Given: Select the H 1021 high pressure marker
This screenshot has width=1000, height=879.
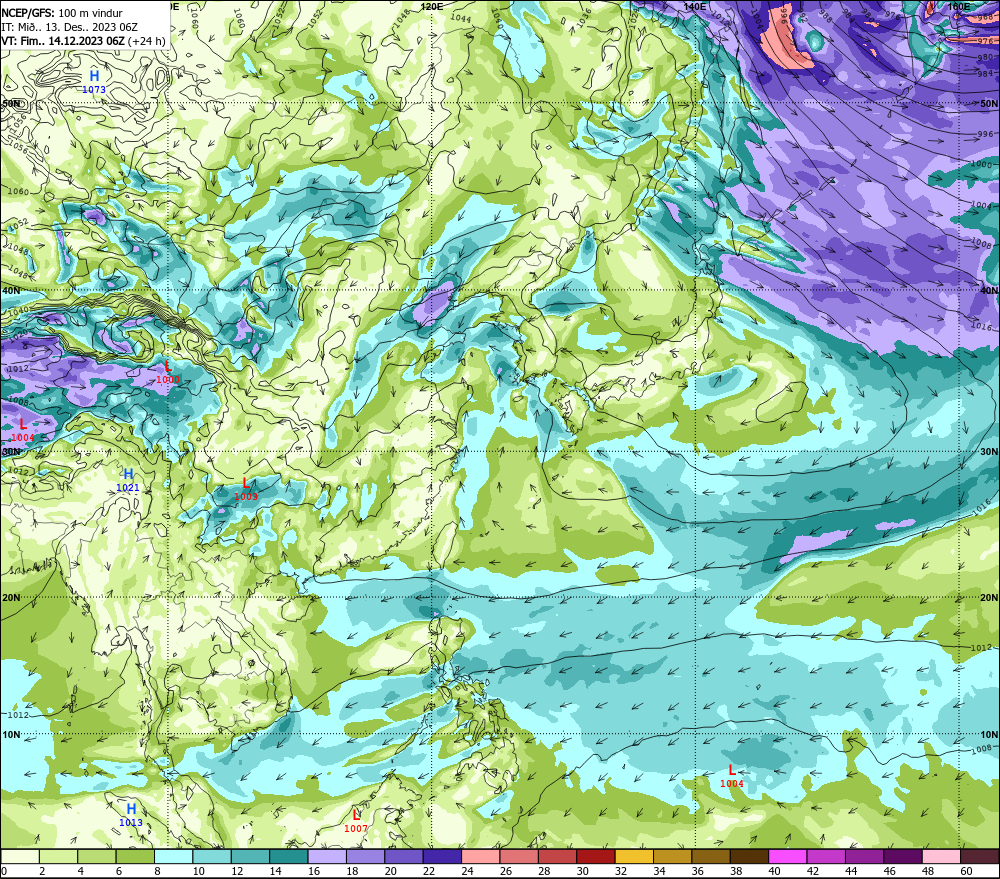Looking at the screenshot, I should pyautogui.click(x=128, y=480).
